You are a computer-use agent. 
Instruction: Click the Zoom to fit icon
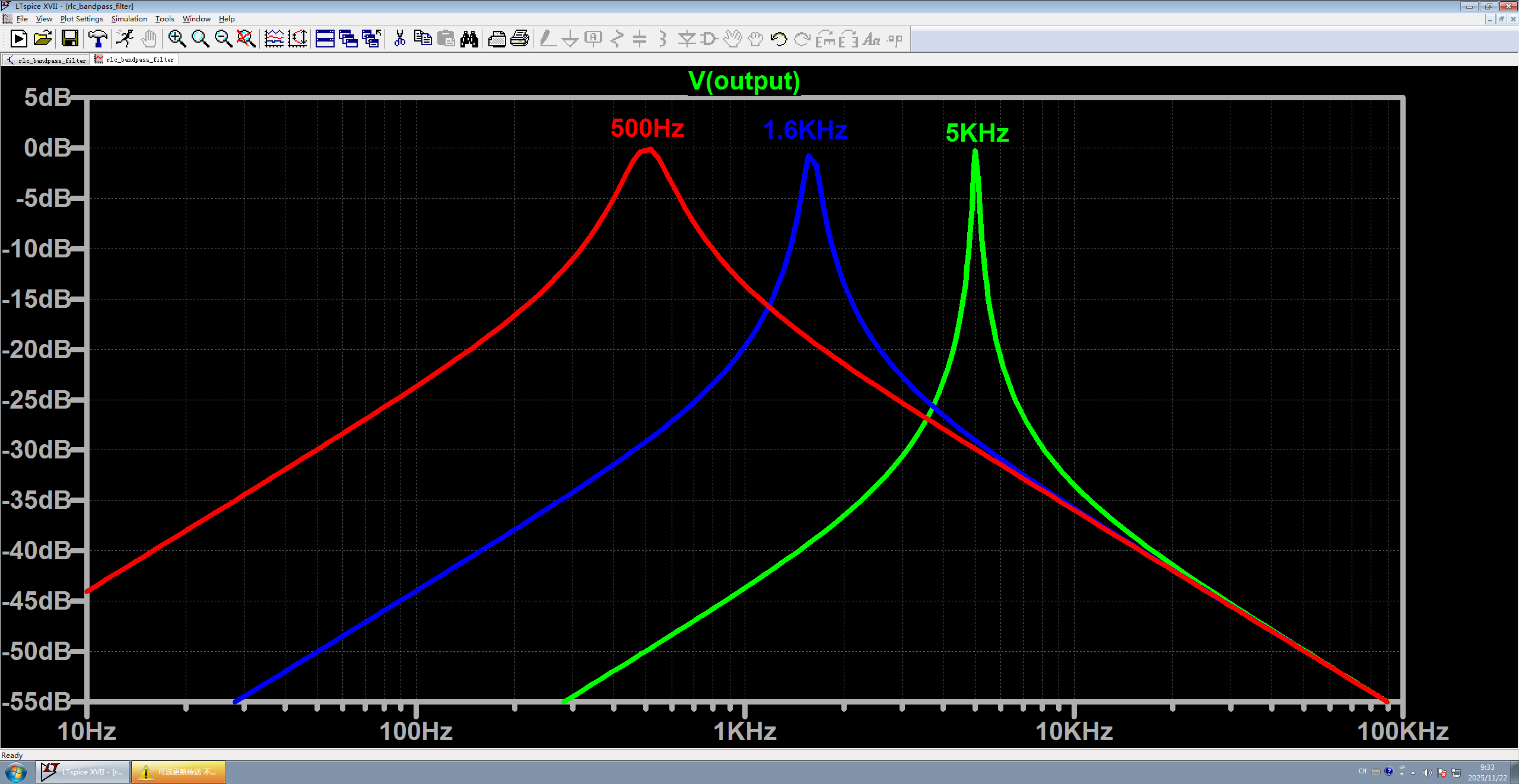pyautogui.click(x=246, y=39)
